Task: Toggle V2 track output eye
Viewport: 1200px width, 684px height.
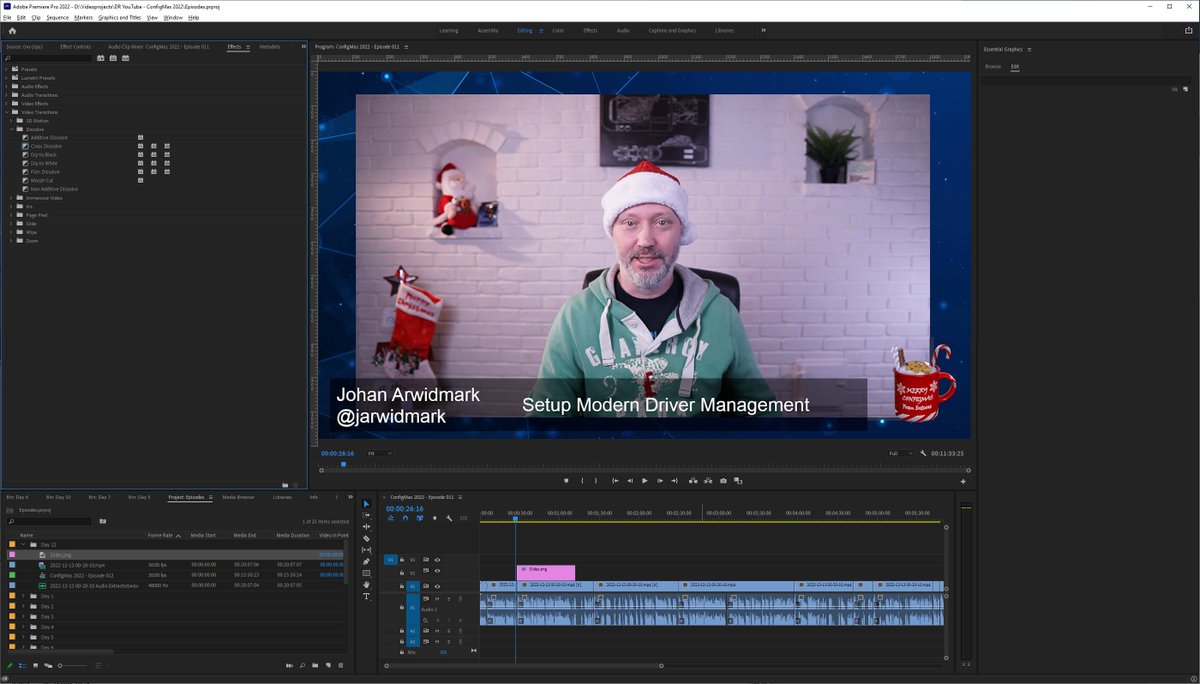Action: pyautogui.click(x=437, y=572)
